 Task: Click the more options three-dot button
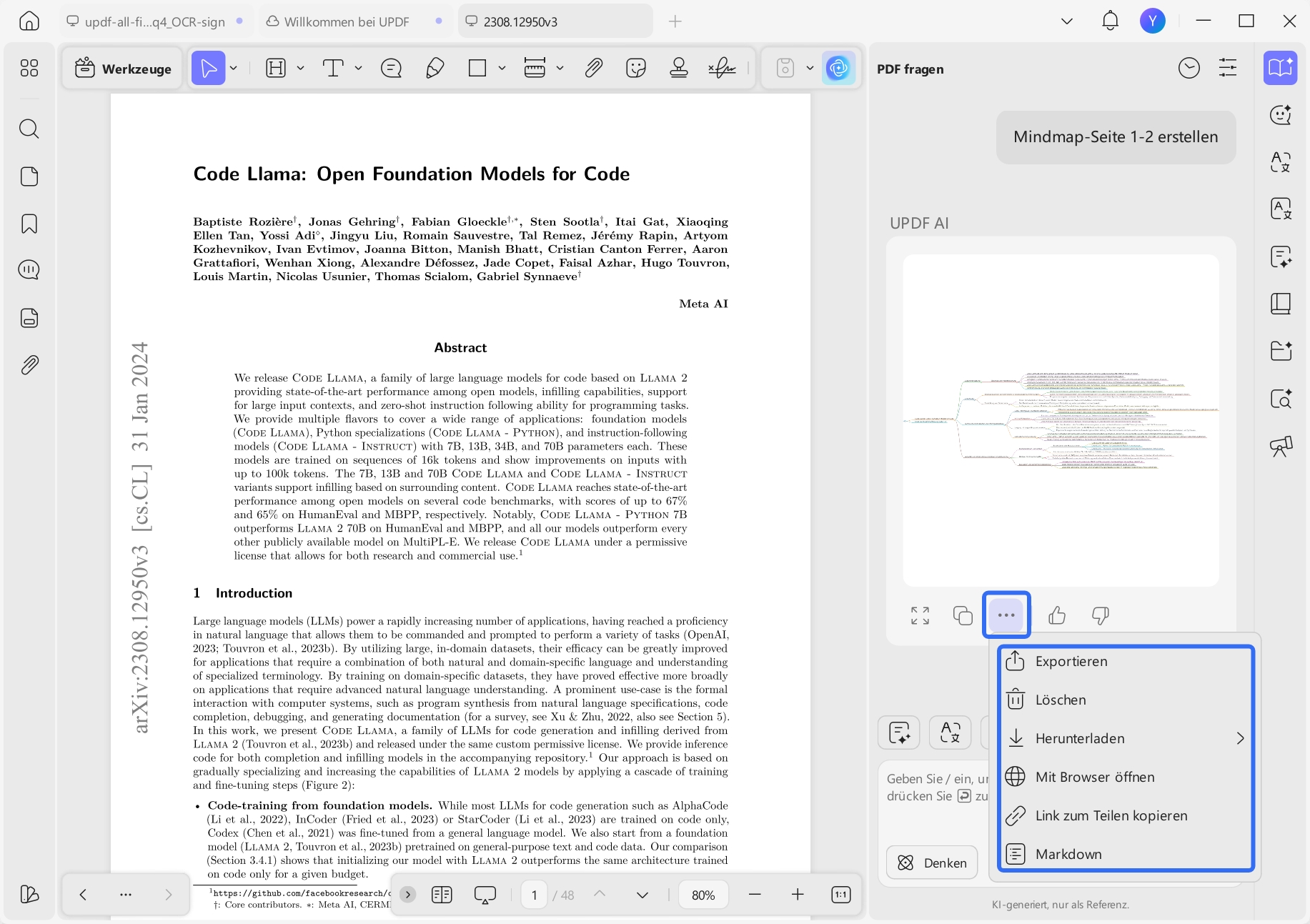1006,615
